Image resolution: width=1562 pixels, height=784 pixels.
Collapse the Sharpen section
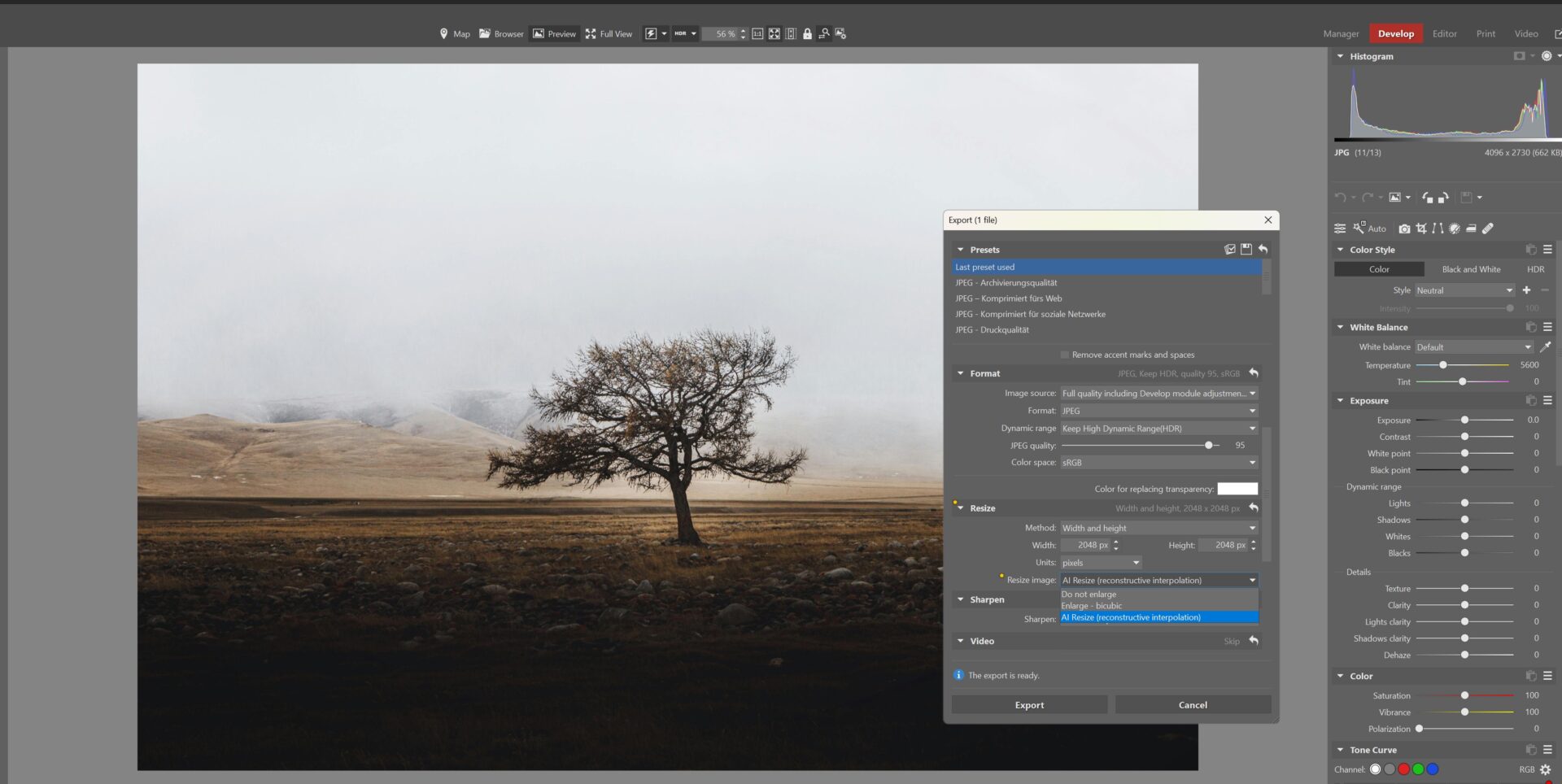(961, 599)
